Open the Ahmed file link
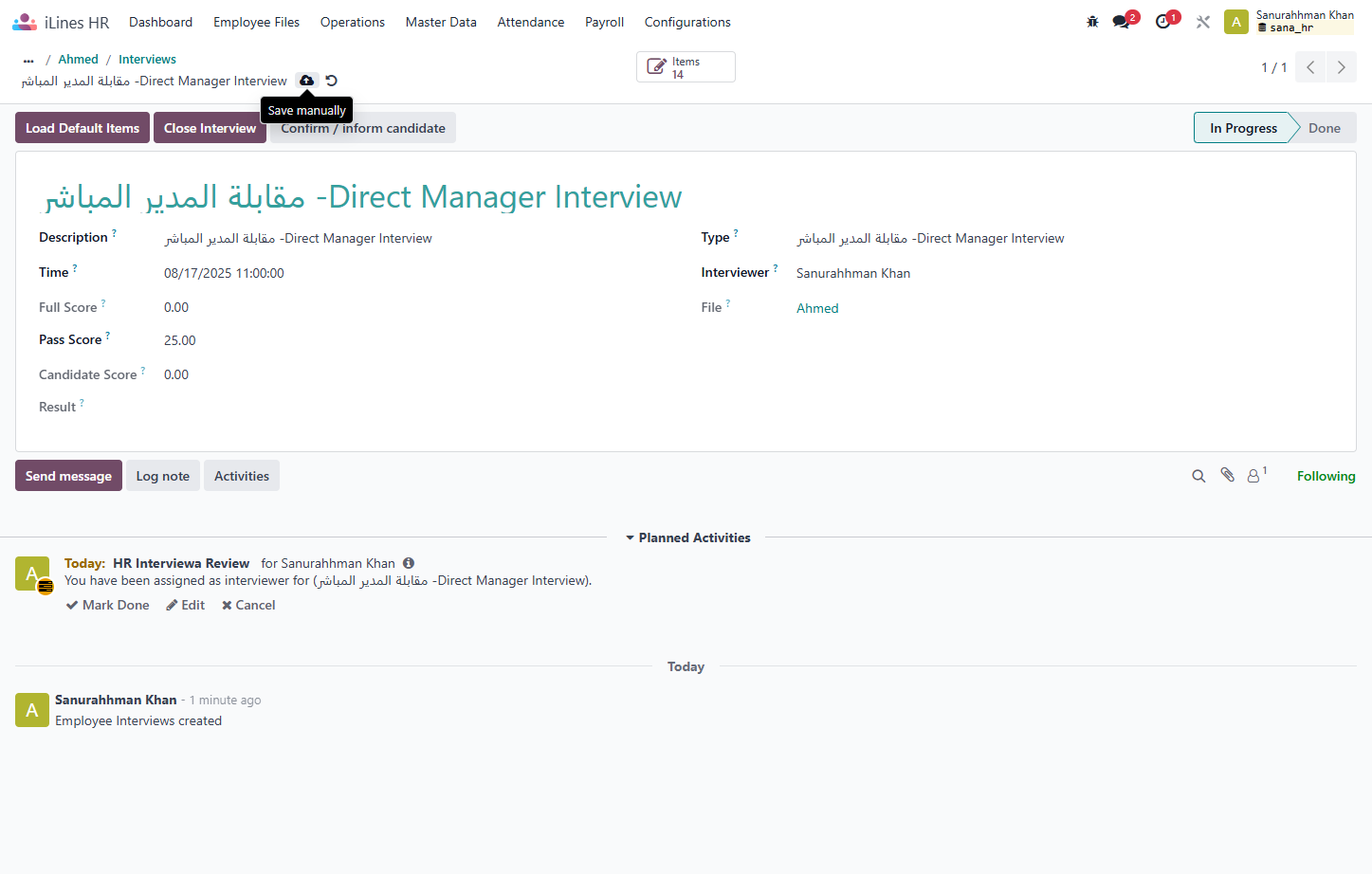Viewport: 1372px width, 874px height. tap(817, 308)
